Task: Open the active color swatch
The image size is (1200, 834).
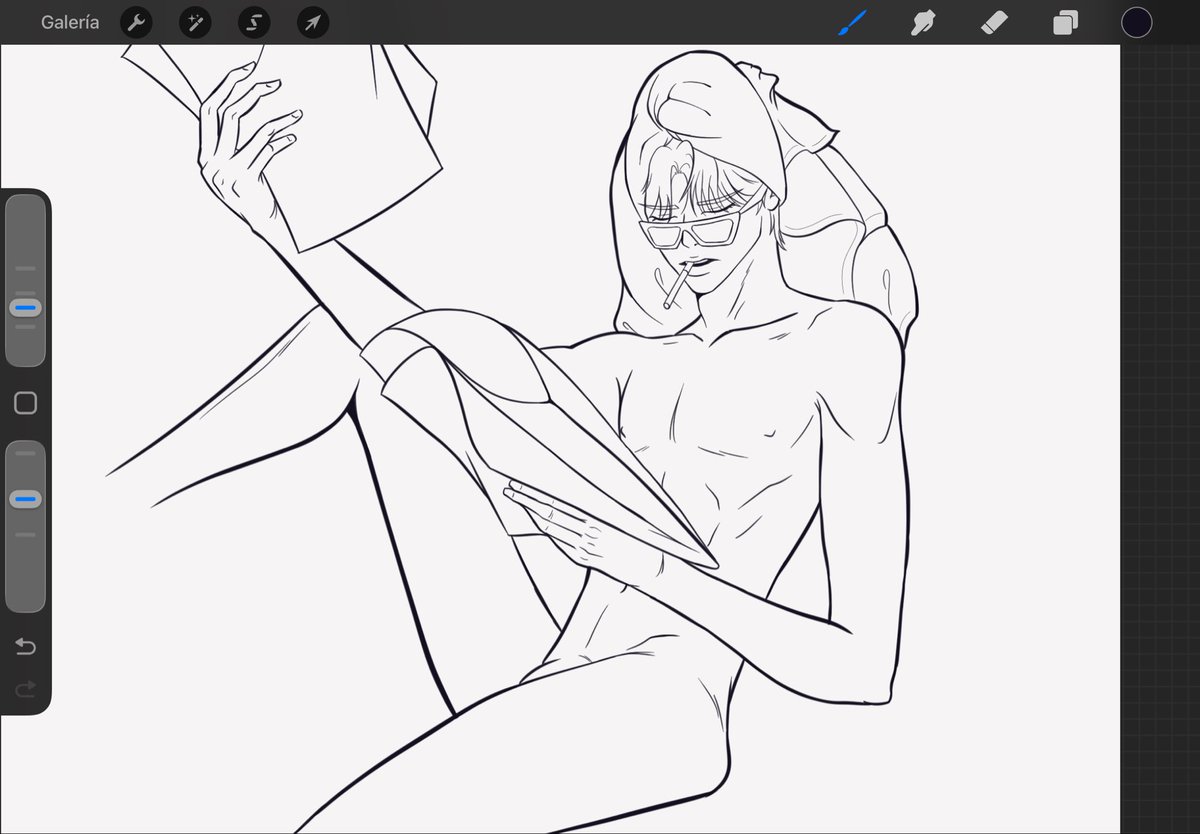Action: (1136, 23)
